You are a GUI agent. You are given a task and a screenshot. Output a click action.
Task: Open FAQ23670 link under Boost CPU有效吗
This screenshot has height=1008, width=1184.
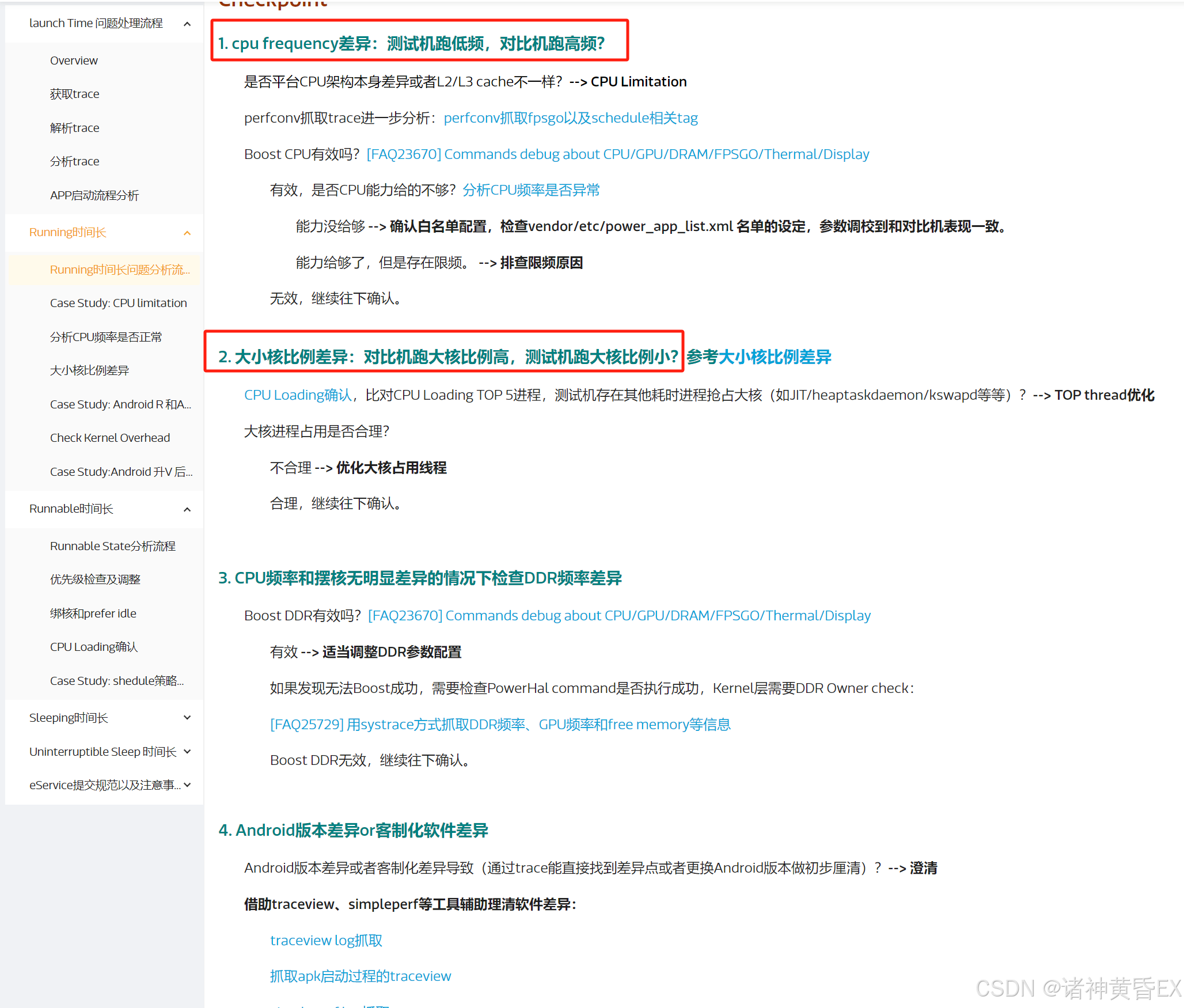[618, 154]
